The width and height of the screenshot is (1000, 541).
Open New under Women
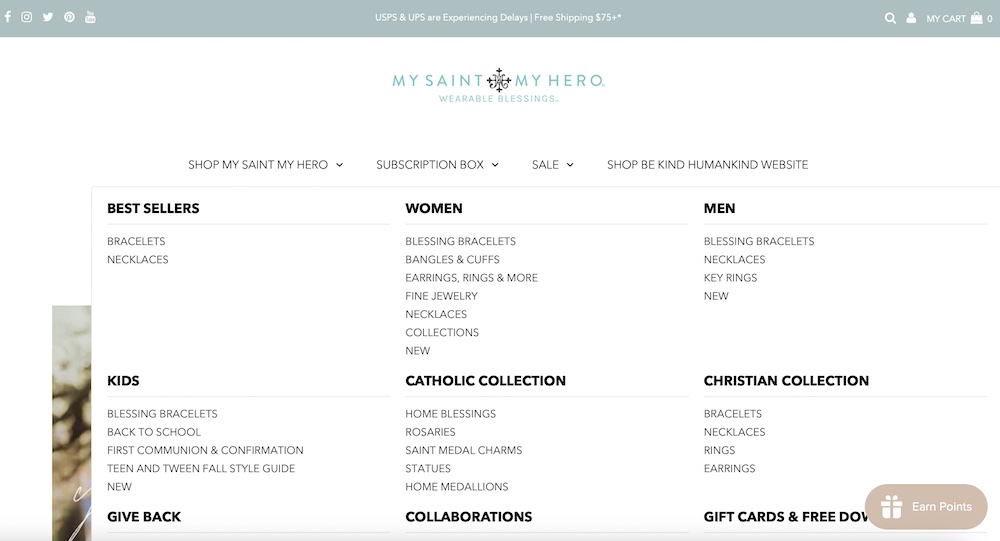tap(418, 351)
